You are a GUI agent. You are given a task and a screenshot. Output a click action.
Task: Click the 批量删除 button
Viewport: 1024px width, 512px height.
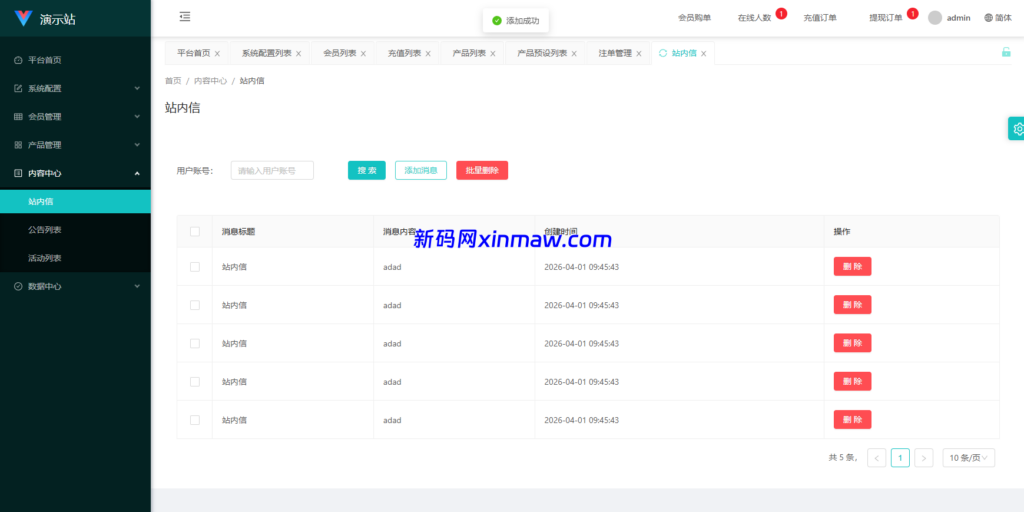tap(482, 170)
